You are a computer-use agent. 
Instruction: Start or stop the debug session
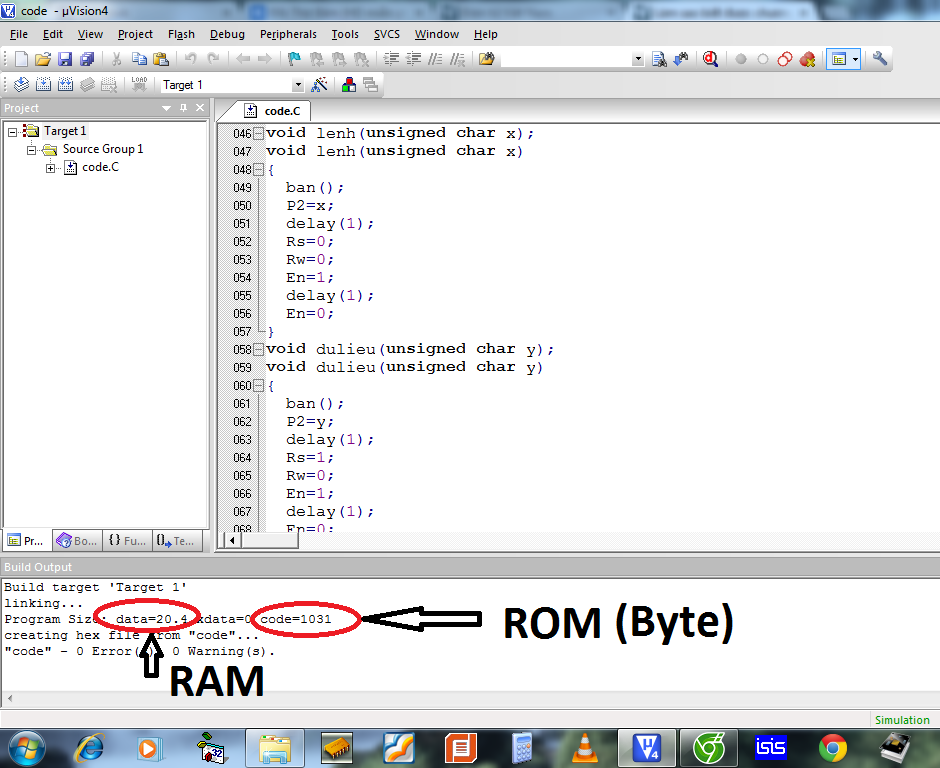tap(710, 59)
